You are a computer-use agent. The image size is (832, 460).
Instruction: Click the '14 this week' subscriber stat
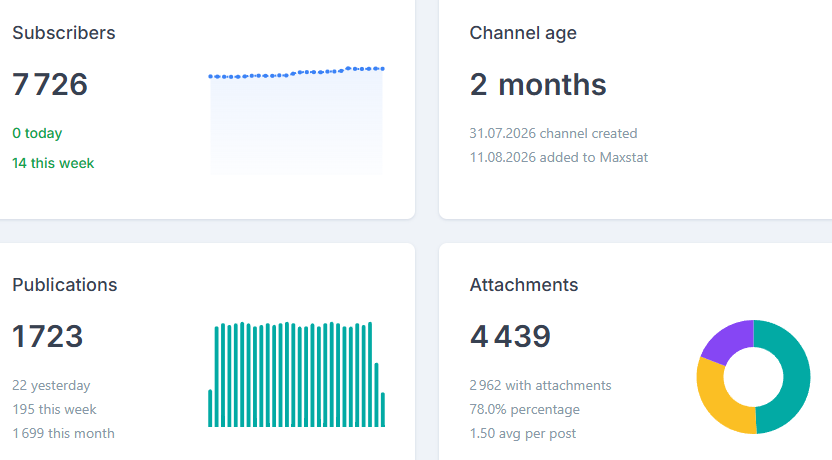[x=53, y=163]
